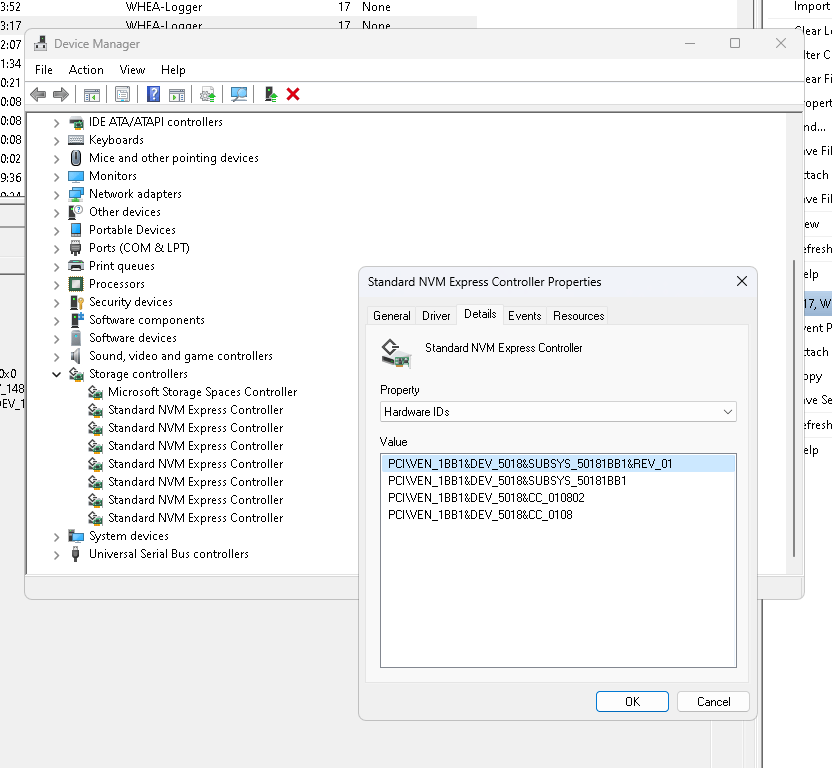
Task: Click the Portable Devices icon
Action: pos(76,230)
